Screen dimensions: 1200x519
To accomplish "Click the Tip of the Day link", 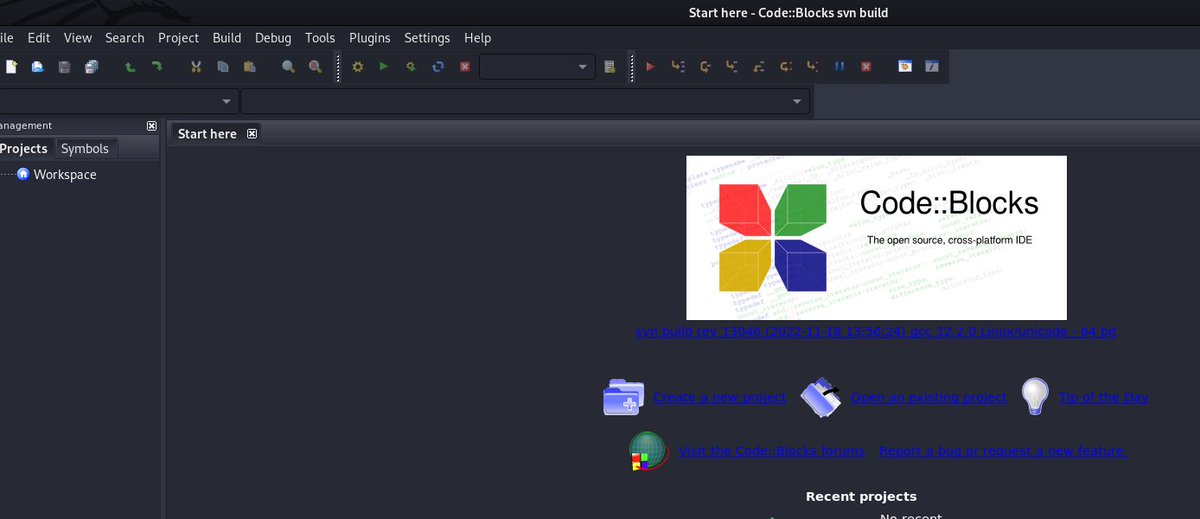I will [x=1104, y=397].
